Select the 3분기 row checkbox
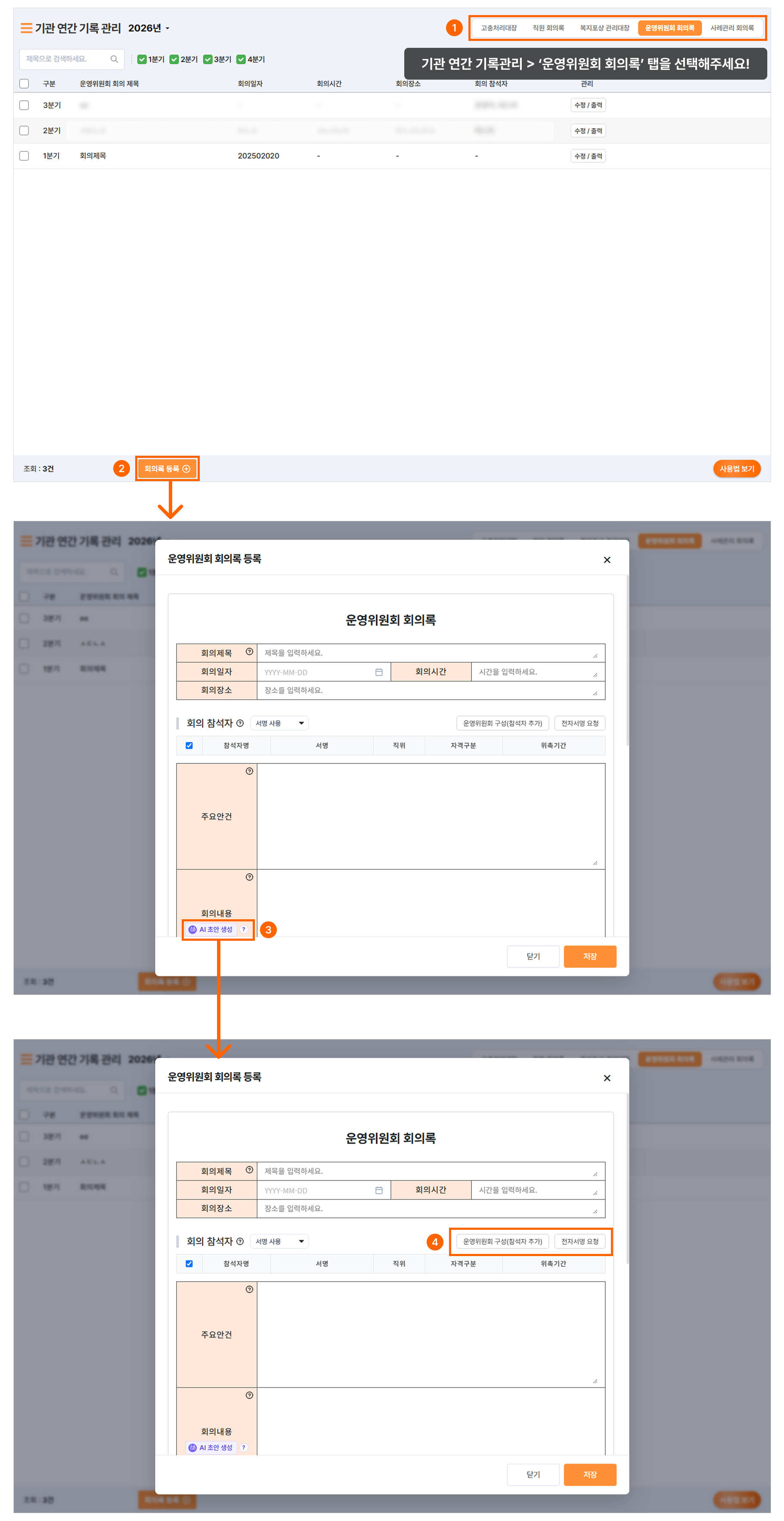The height and width of the screenshot is (1521, 784). (24, 105)
